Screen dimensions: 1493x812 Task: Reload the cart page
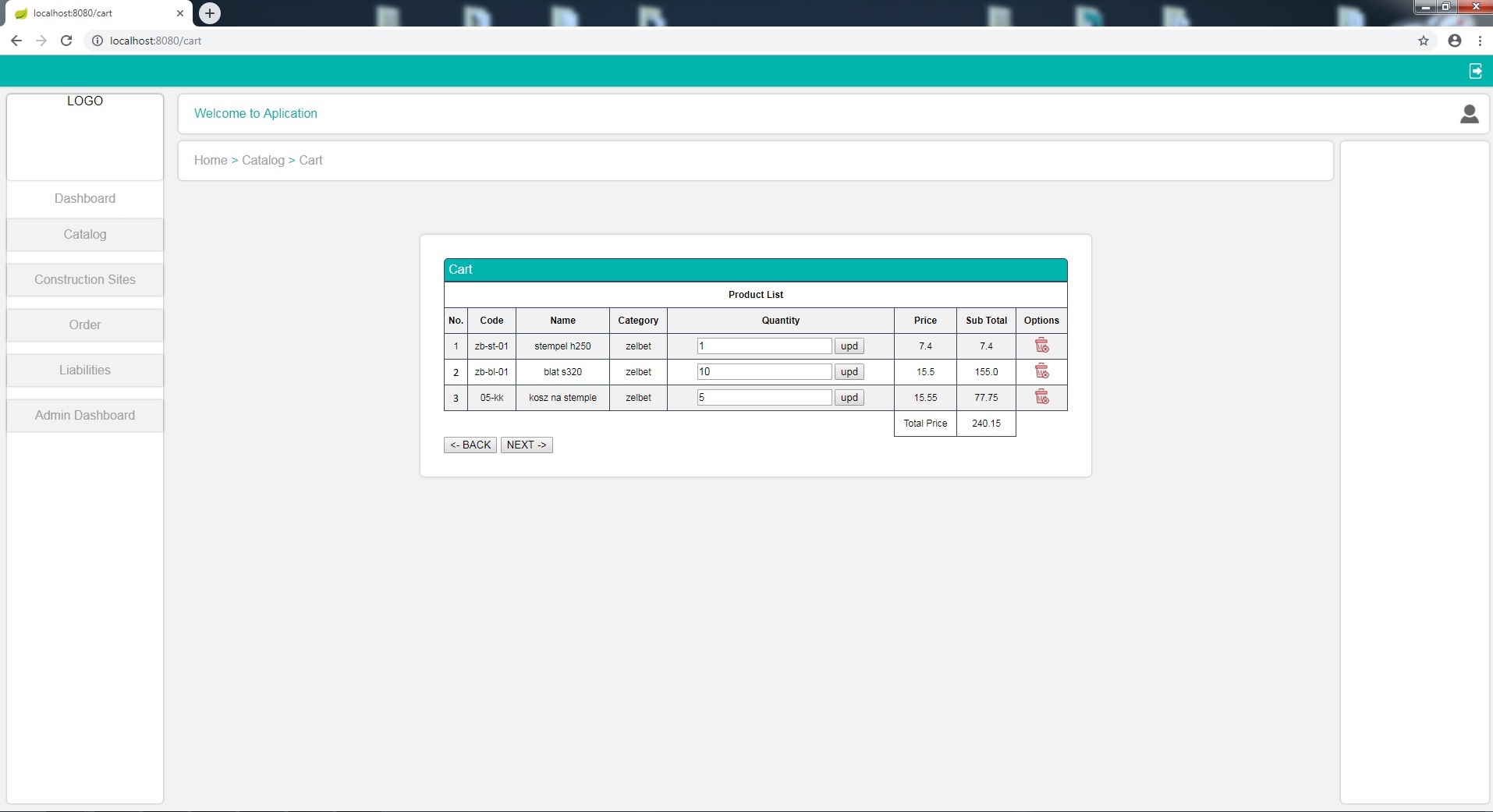66,41
